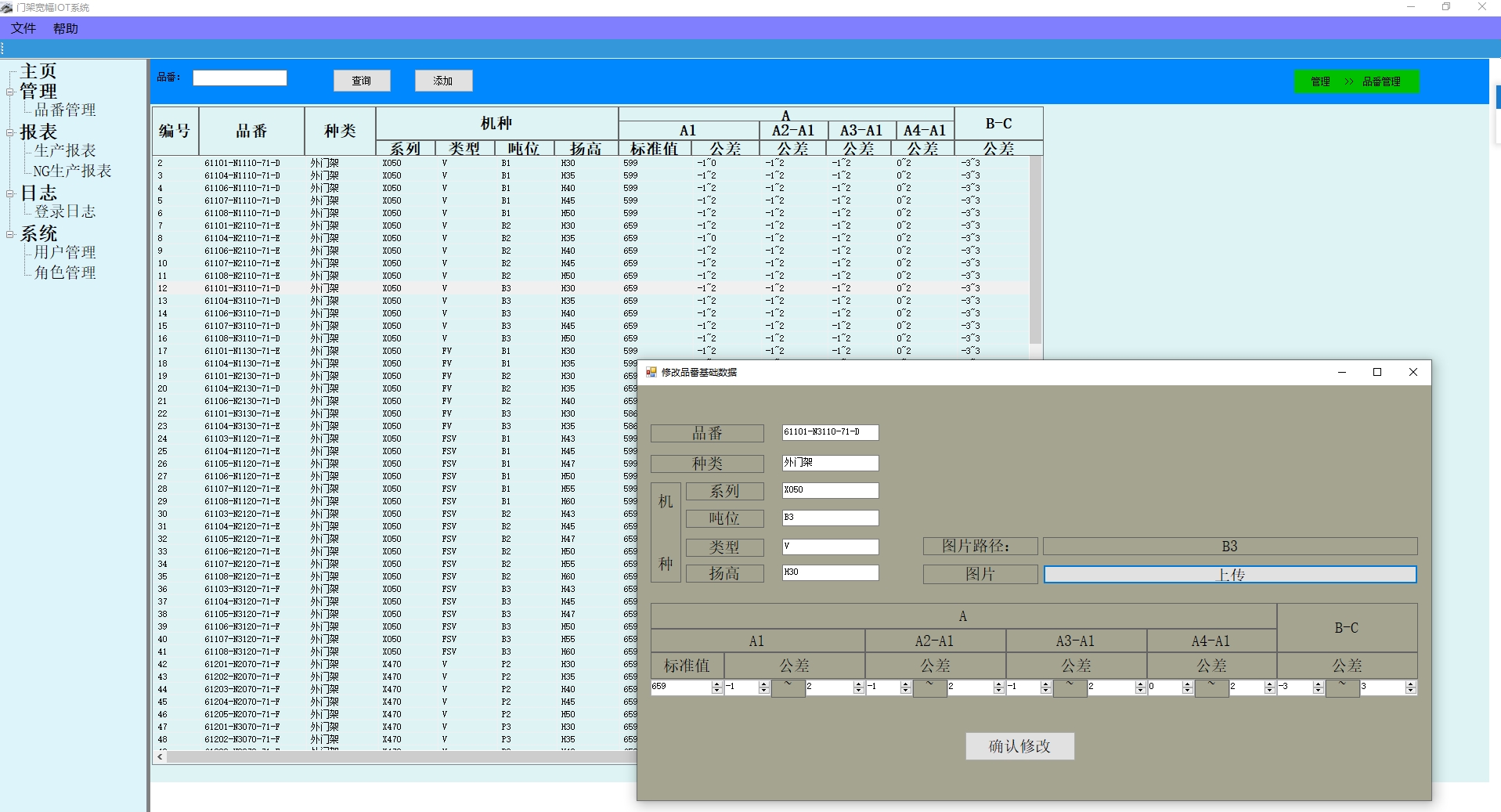Click the 品番 column header
This screenshot has width=1501, height=812.
[251, 131]
